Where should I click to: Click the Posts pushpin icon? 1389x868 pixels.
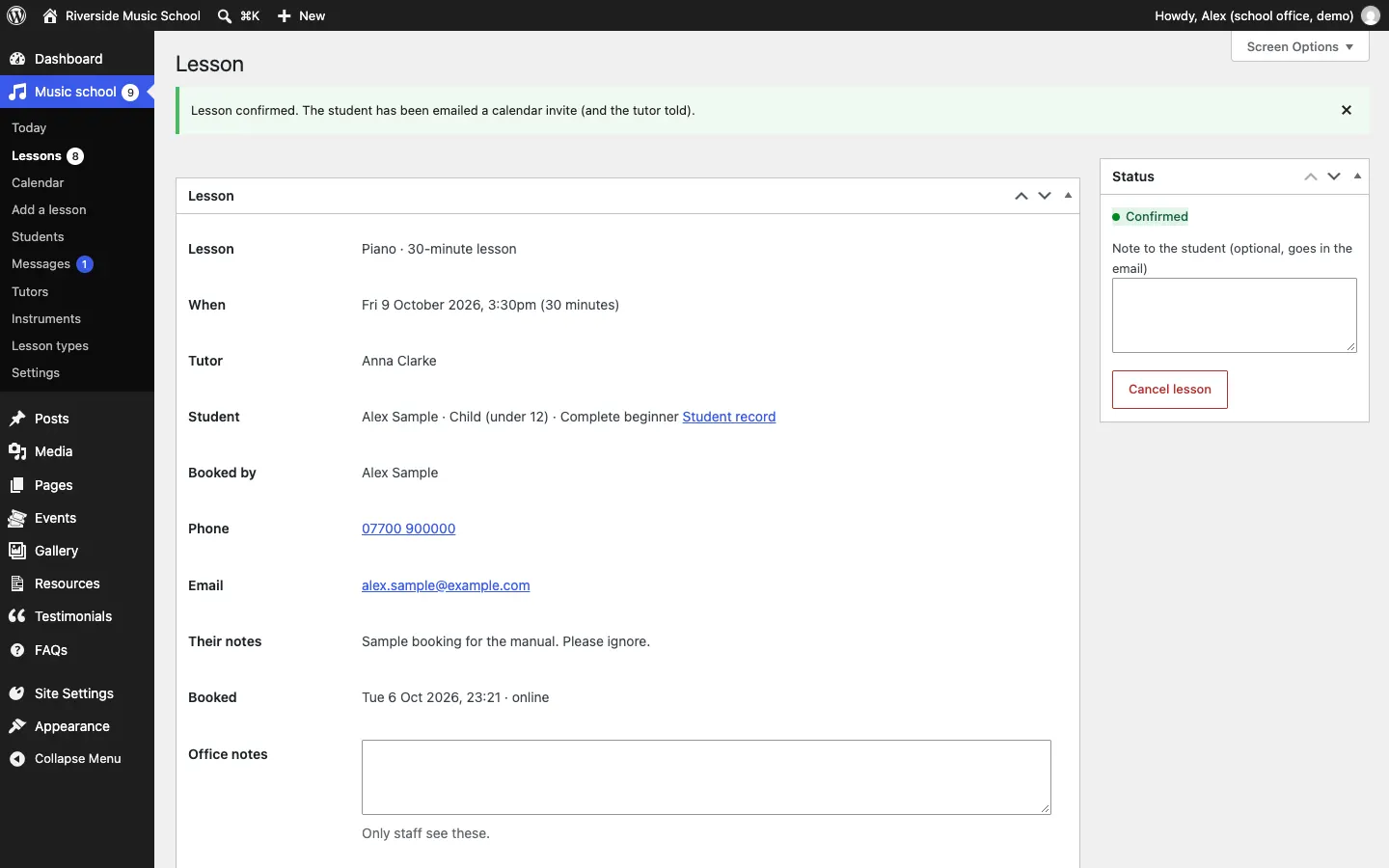click(17, 419)
